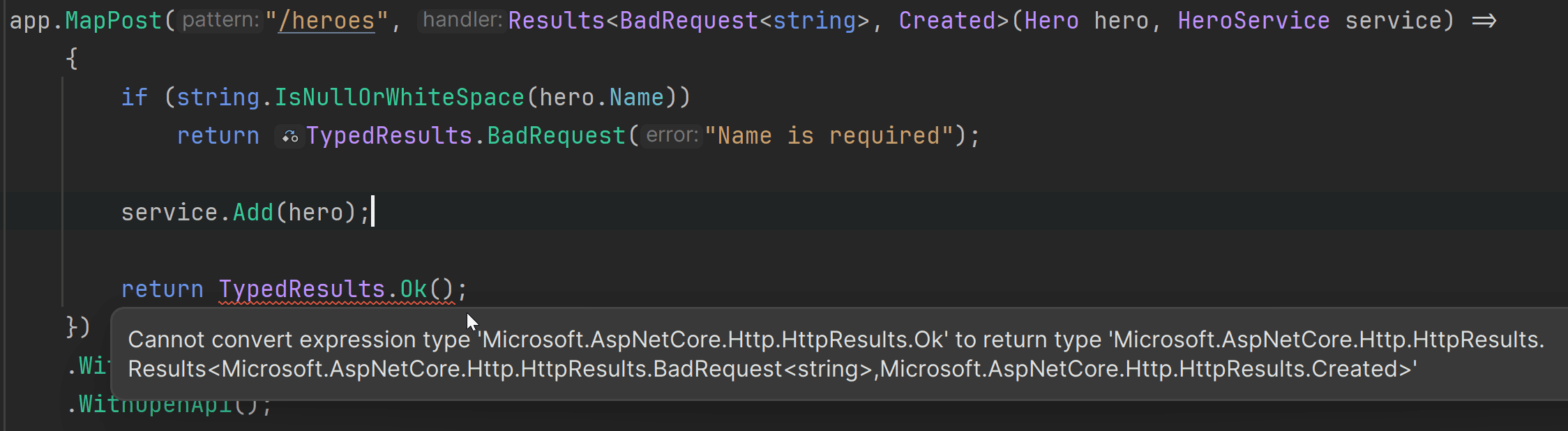Click the BadRequest method after TypedResults

coord(556,136)
